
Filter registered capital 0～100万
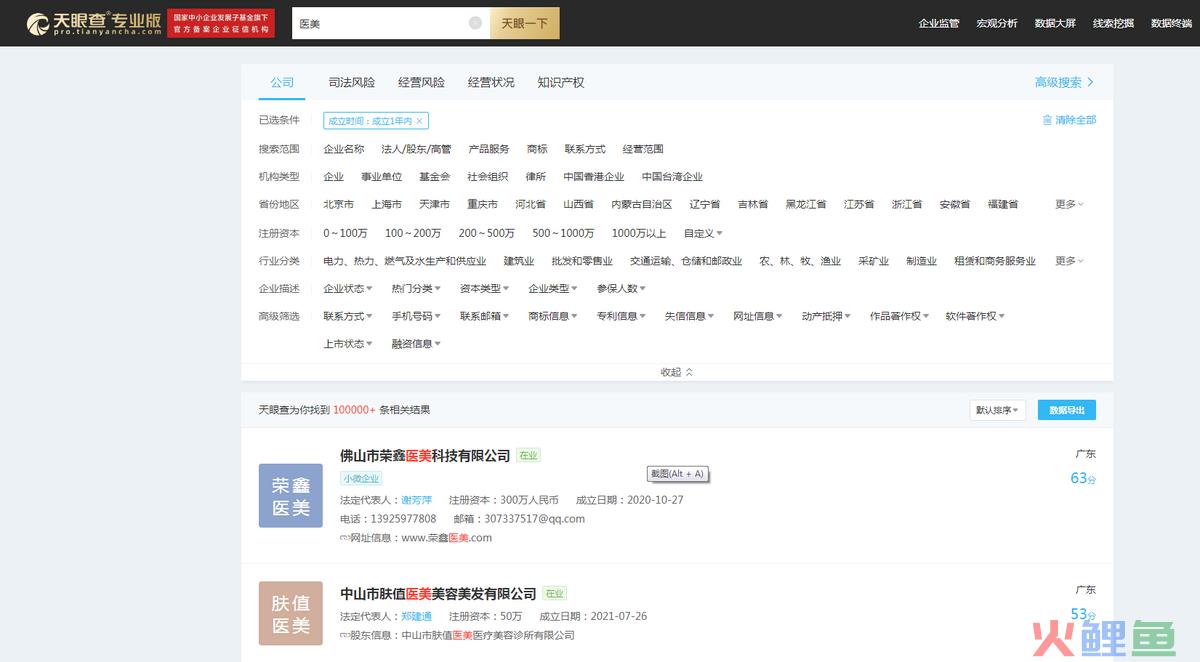[x=345, y=233]
